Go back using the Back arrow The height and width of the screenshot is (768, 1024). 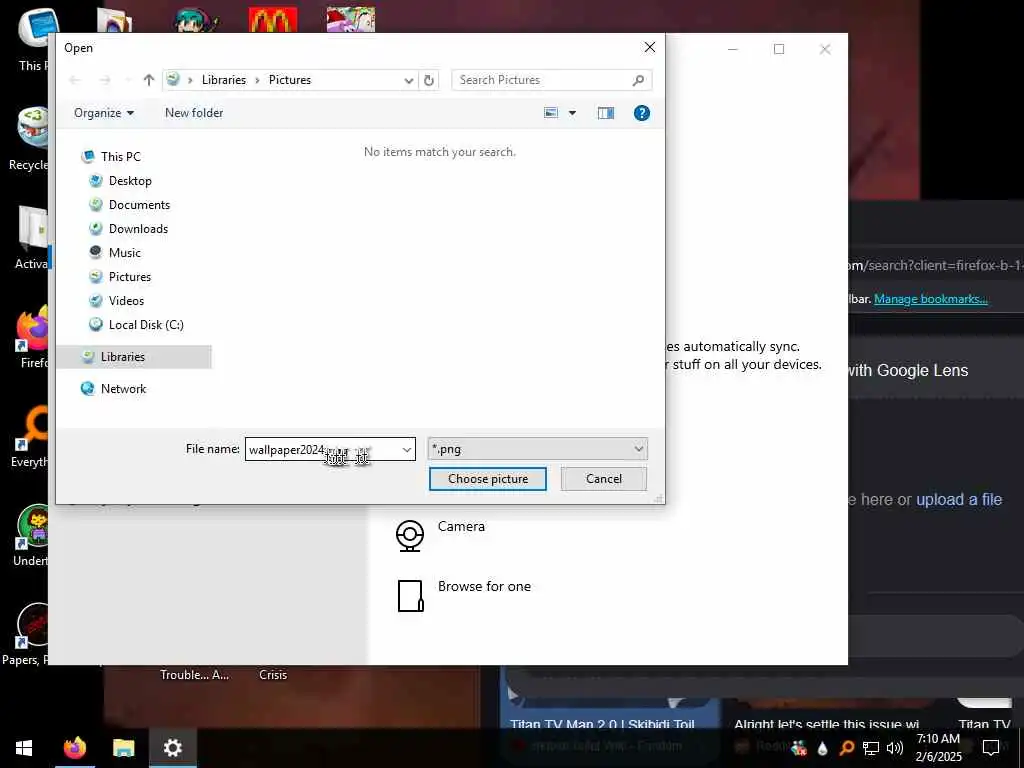coord(74,80)
